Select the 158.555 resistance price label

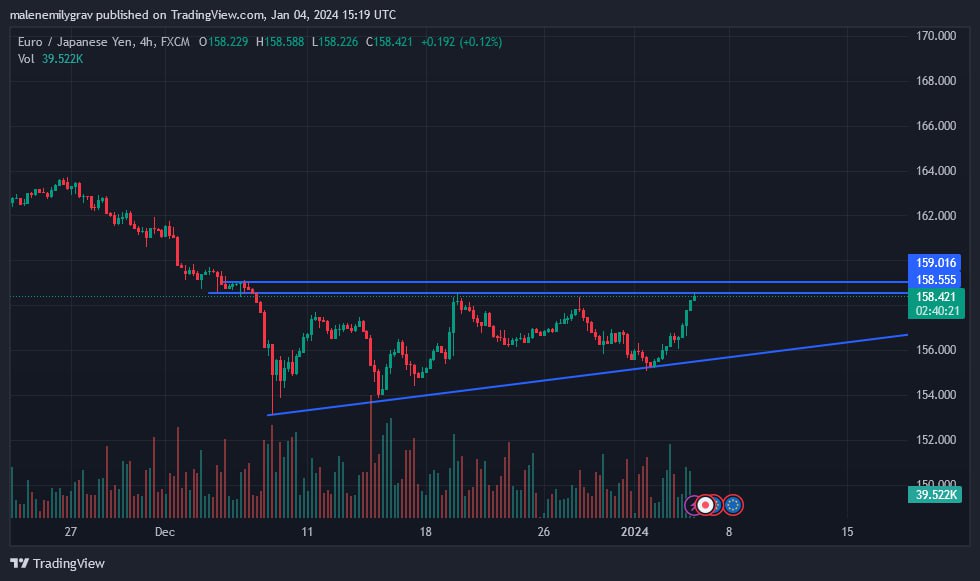(x=935, y=279)
